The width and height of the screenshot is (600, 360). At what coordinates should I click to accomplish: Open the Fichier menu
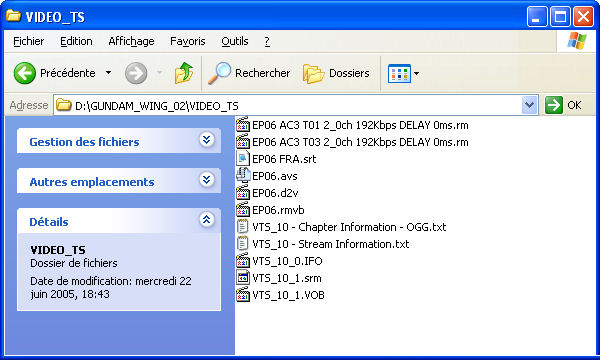click(x=28, y=41)
